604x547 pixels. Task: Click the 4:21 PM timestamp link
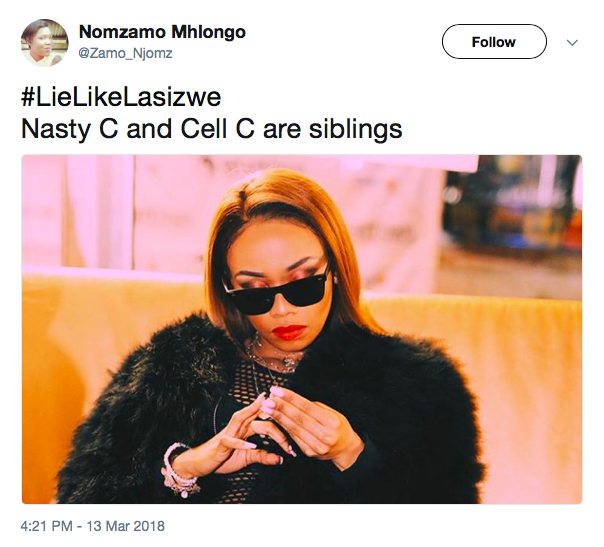pyautogui.click(x=46, y=526)
